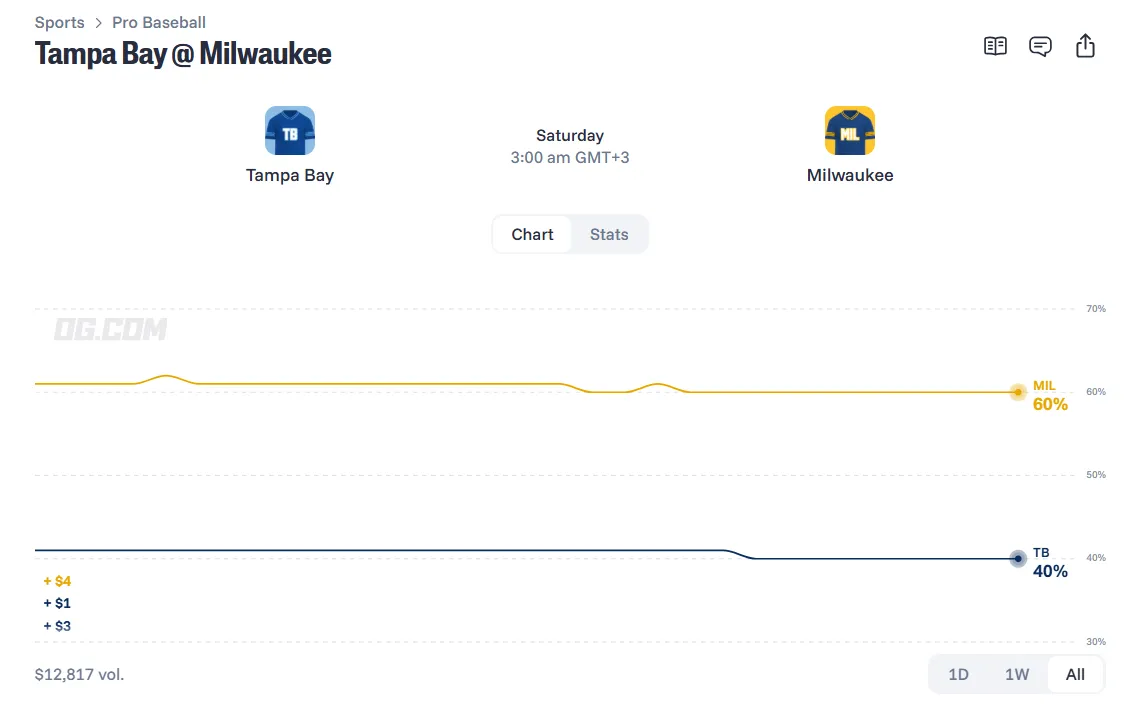
Task: Switch to the Stats view
Action: 609,235
